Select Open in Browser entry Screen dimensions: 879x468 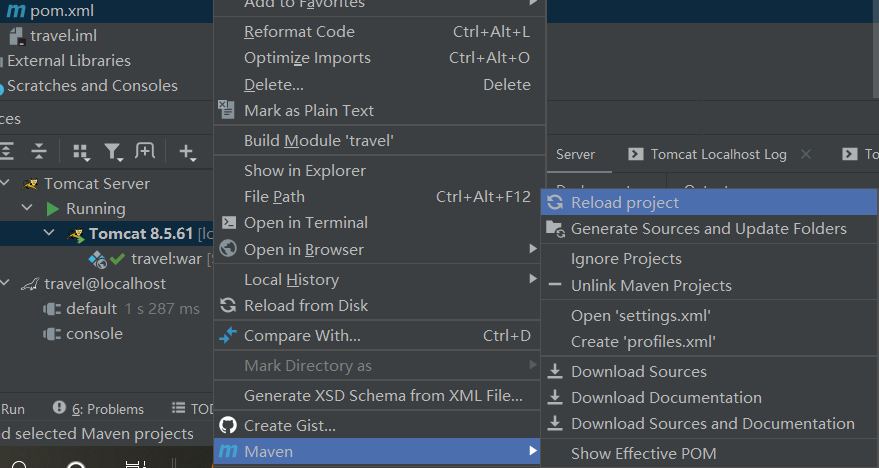pos(377,249)
